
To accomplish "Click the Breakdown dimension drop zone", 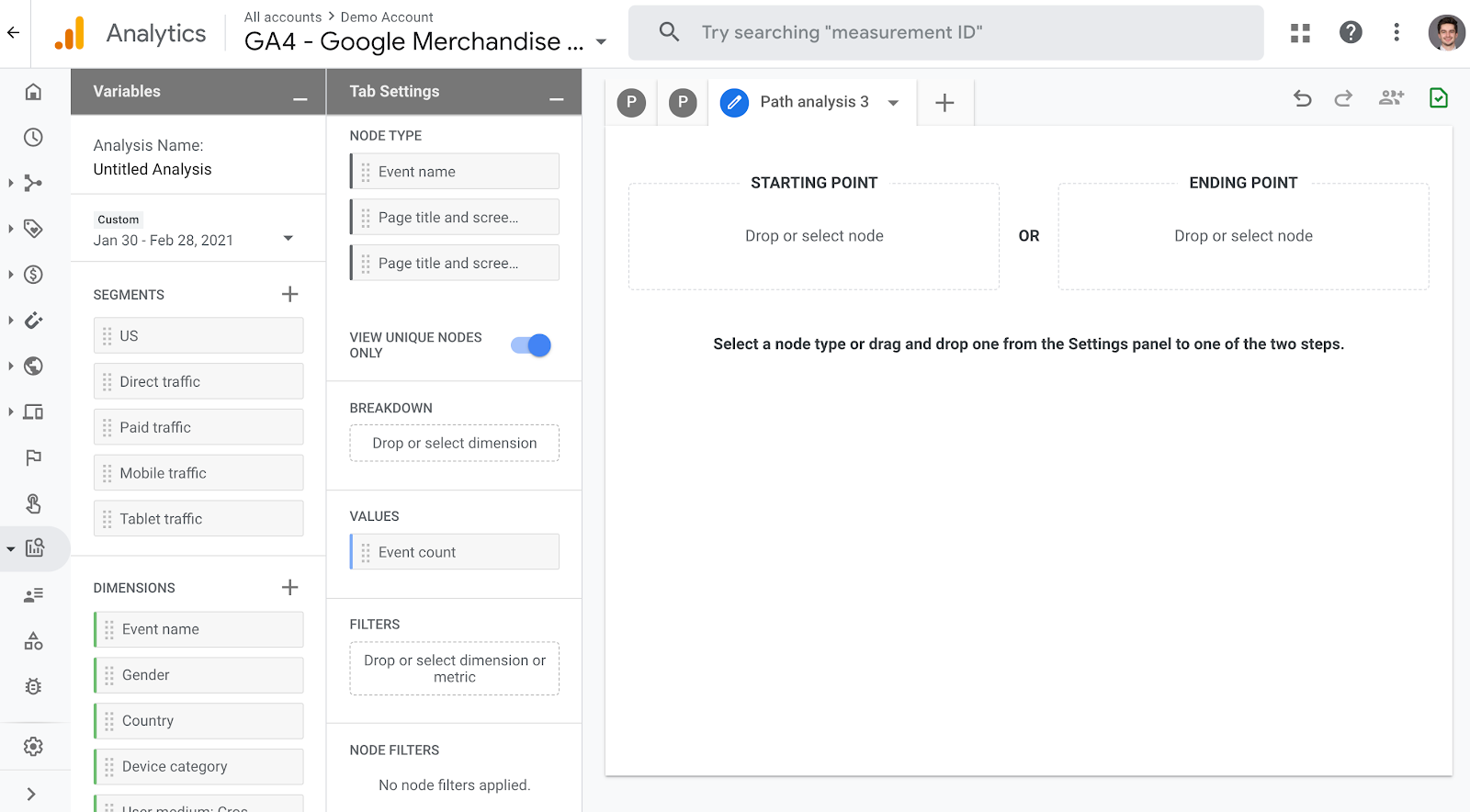I will click(455, 443).
